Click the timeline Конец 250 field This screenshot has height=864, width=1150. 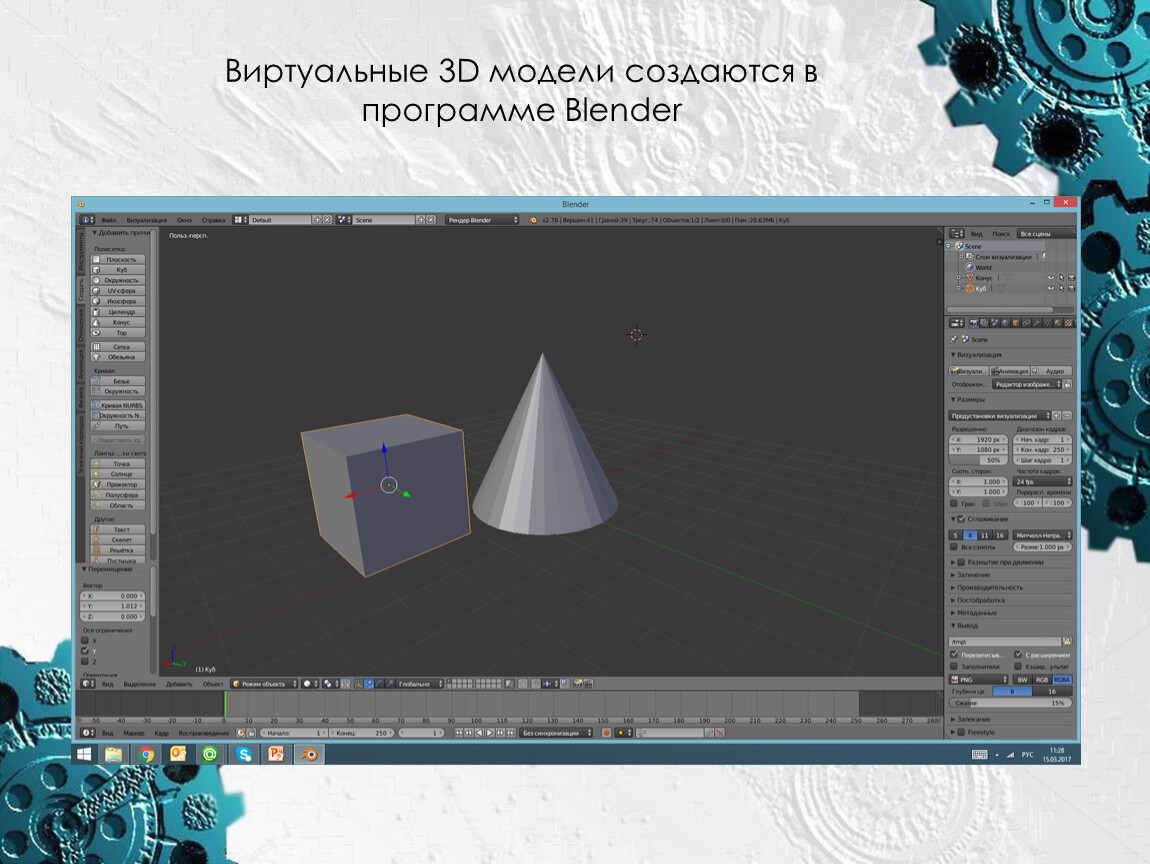click(362, 733)
